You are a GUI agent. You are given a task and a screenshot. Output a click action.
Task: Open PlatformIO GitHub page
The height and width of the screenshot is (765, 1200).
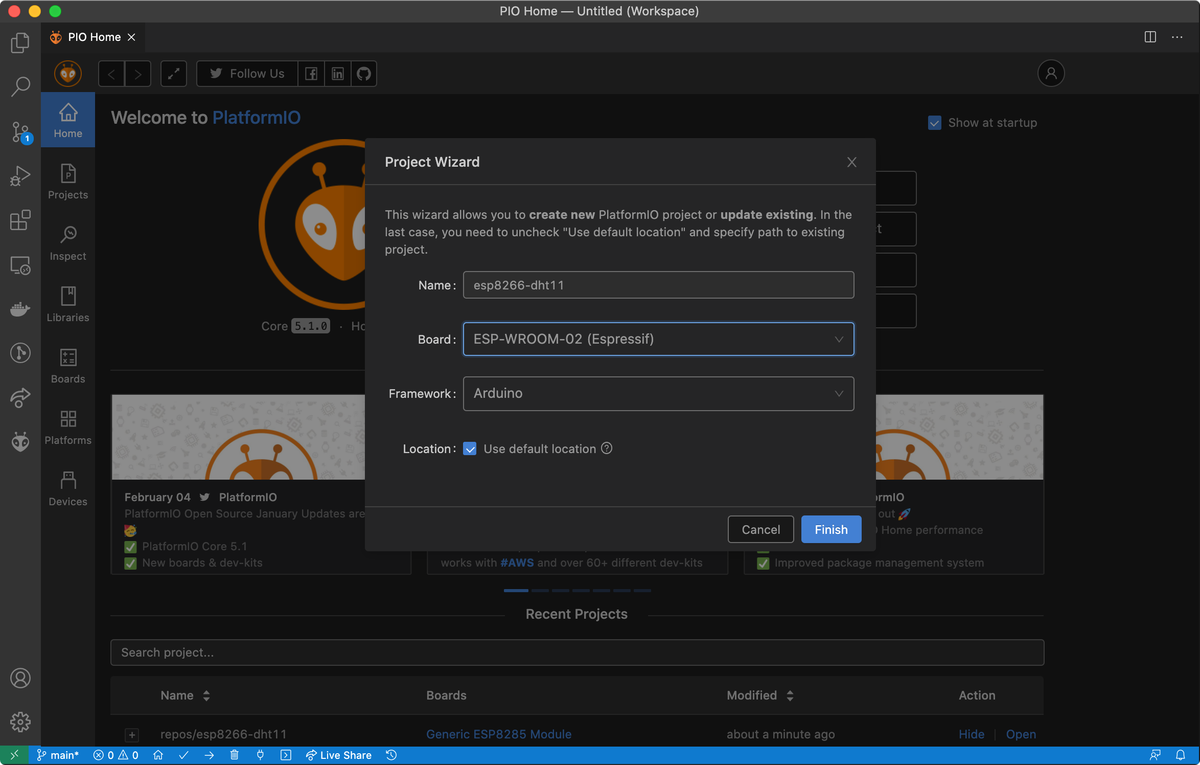[x=364, y=74]
